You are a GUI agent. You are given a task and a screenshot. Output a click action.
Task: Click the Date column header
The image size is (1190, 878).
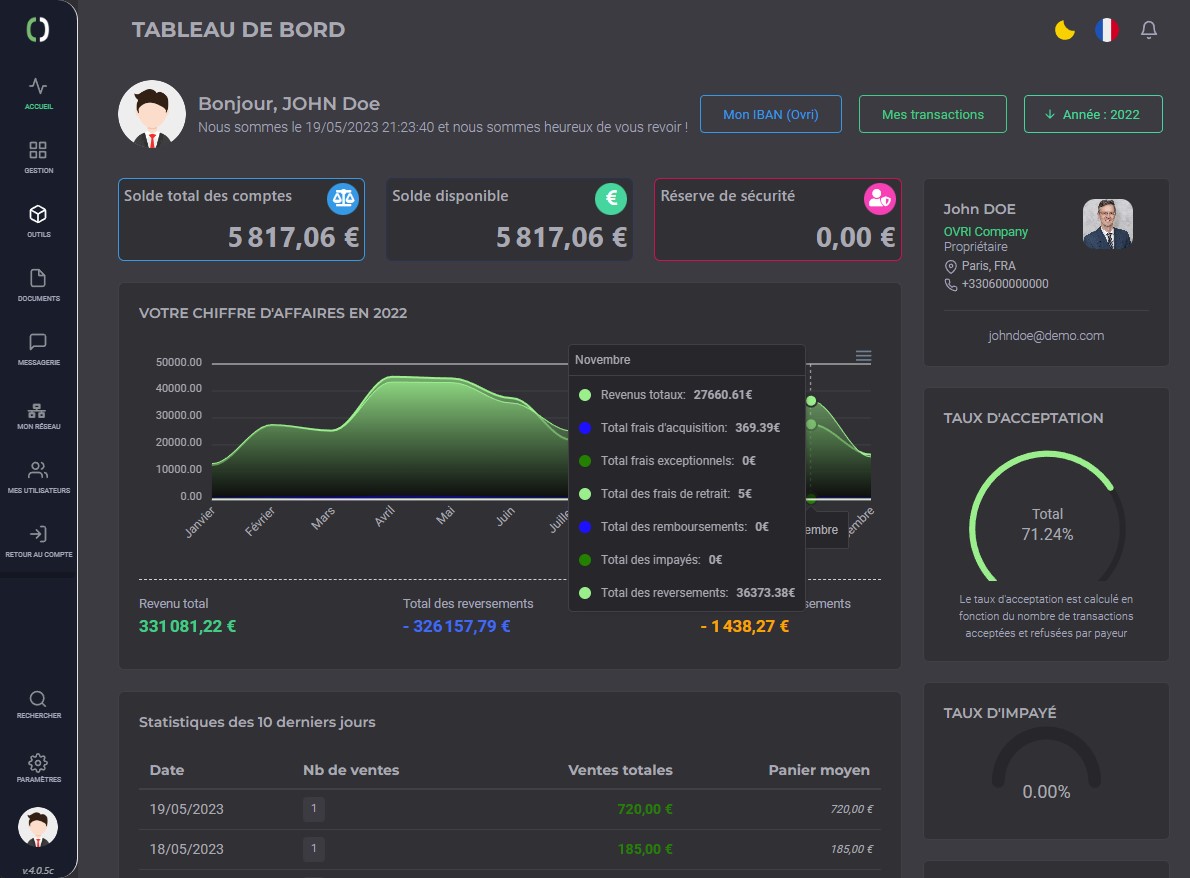pos(167,770)
